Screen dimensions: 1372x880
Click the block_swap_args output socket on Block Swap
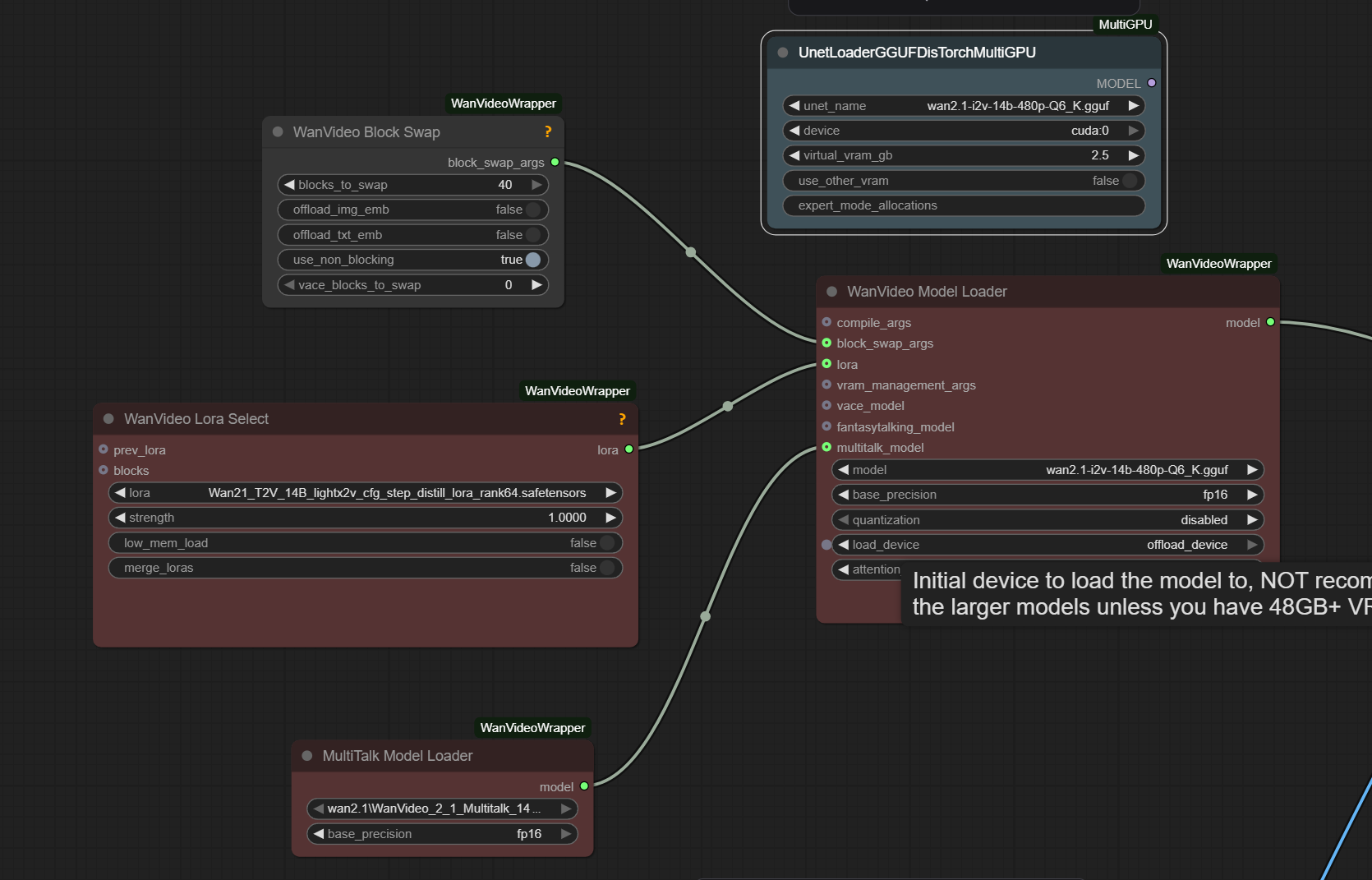pyautogui.click(x=555, y=163)
